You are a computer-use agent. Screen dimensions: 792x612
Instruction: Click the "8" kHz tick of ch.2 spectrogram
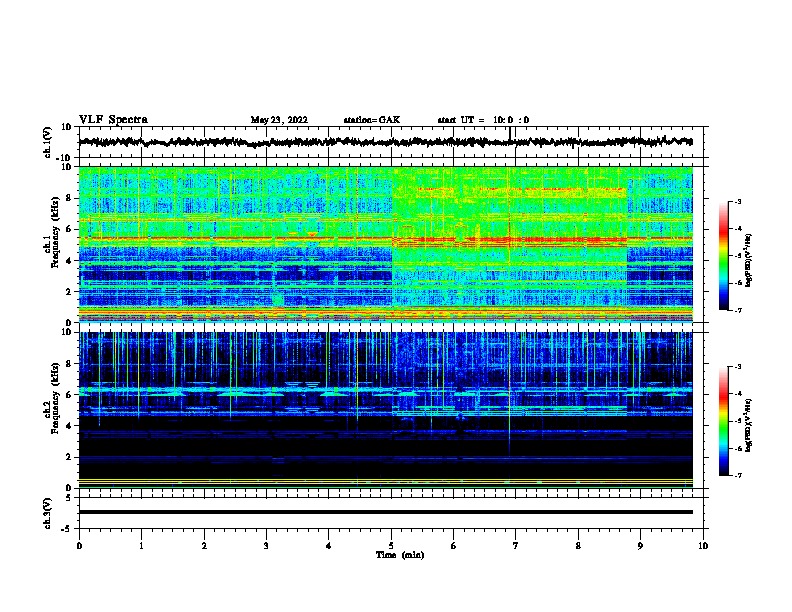69,364
